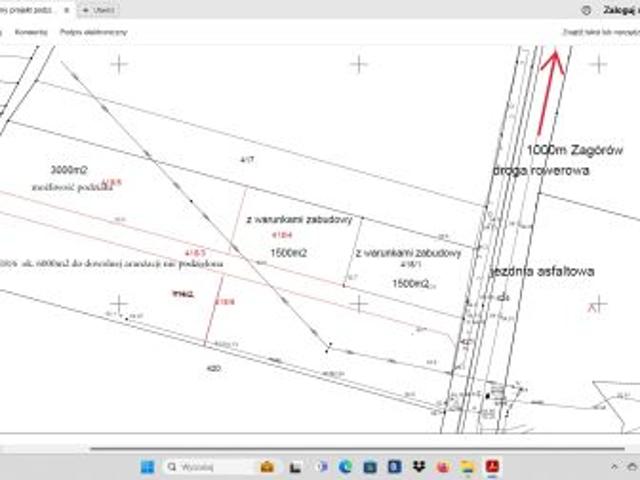
Task: Switch to the projekt podziału document tab
Action: (x=30, y=9)
